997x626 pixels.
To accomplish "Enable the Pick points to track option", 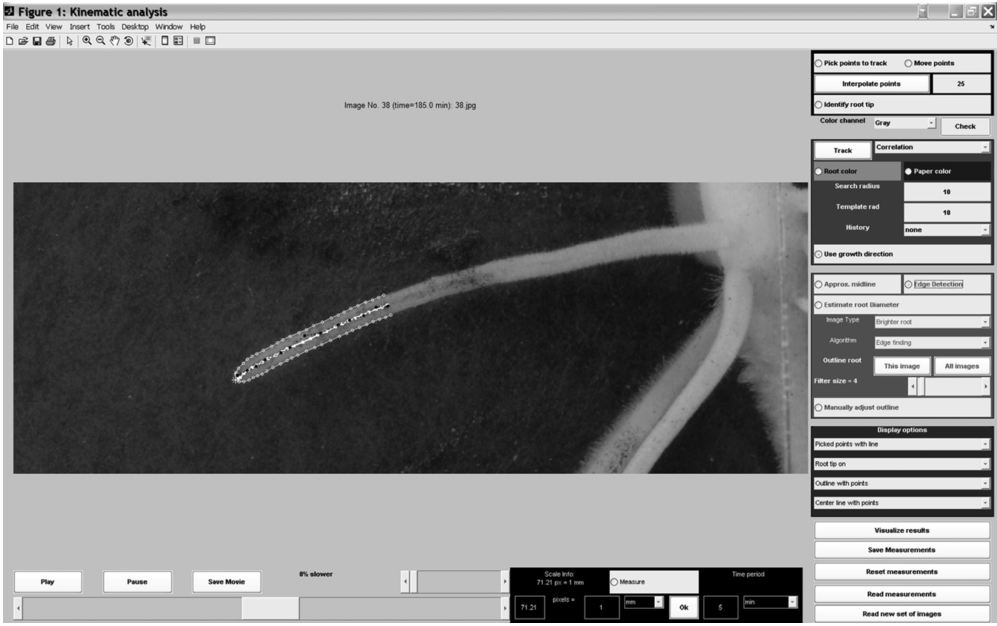I will [x=820, y=63].
